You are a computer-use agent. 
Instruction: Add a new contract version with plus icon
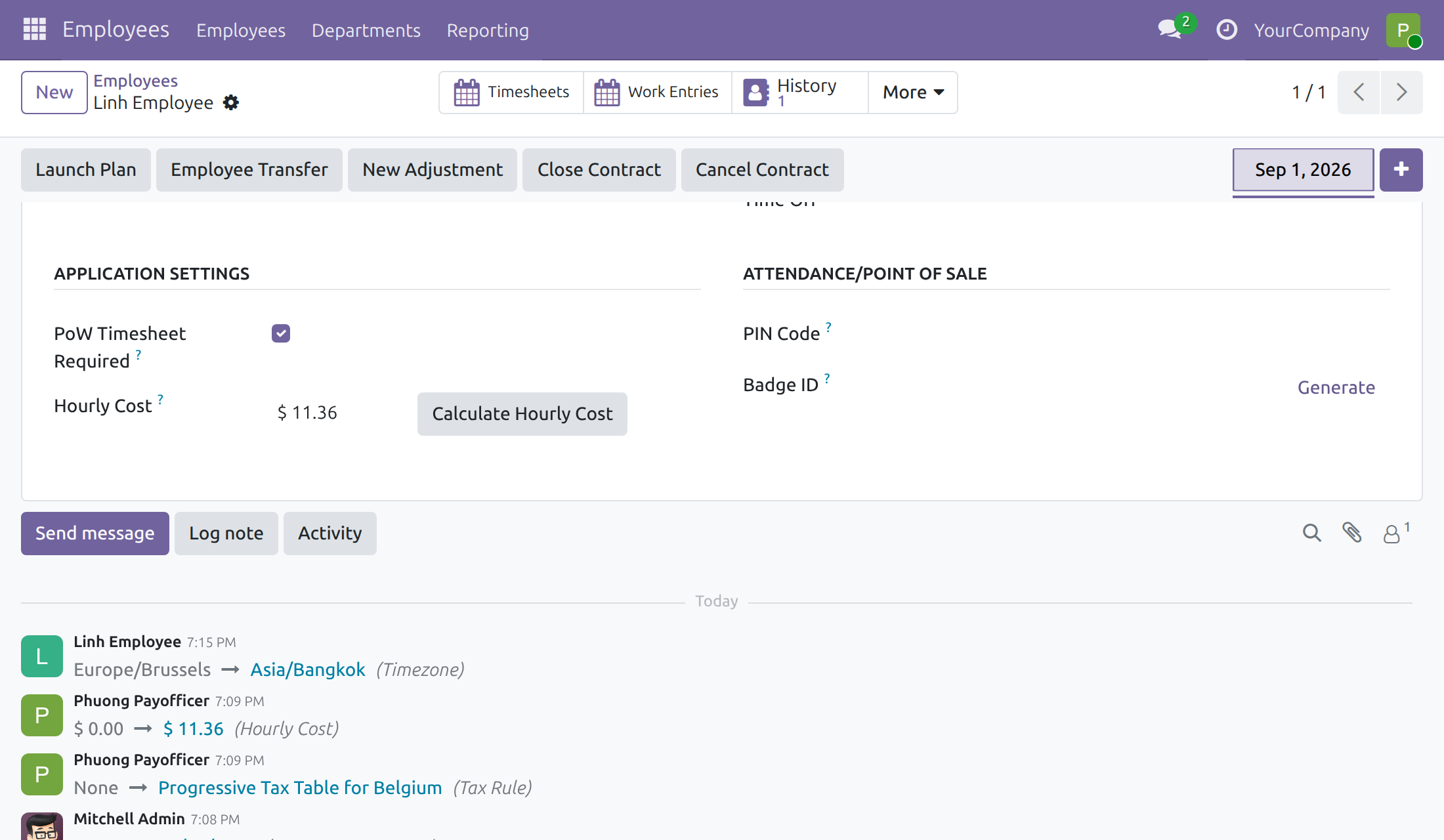(x=1401, y=170)
